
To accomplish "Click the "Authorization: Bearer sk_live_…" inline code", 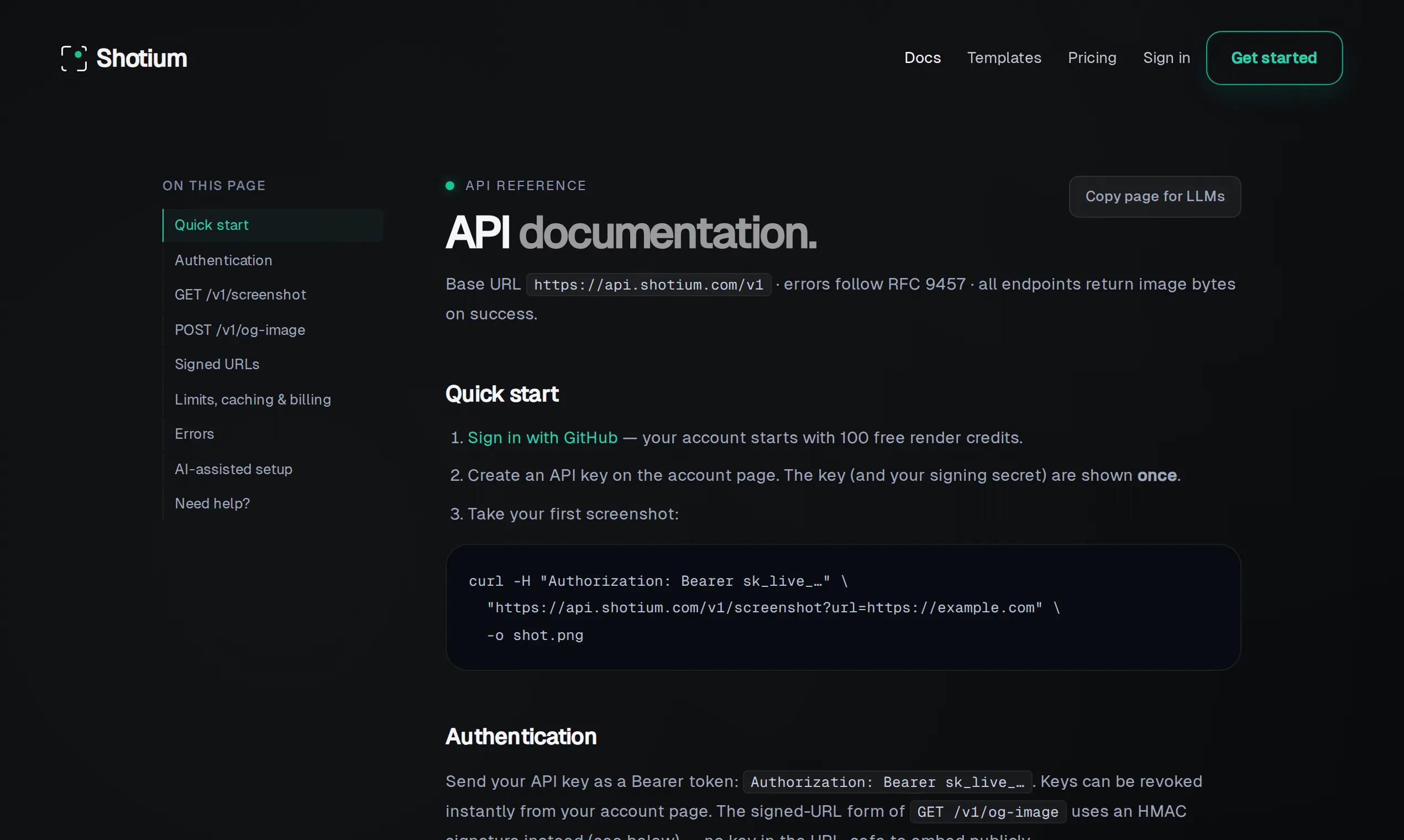I will [x=887, y=782].
